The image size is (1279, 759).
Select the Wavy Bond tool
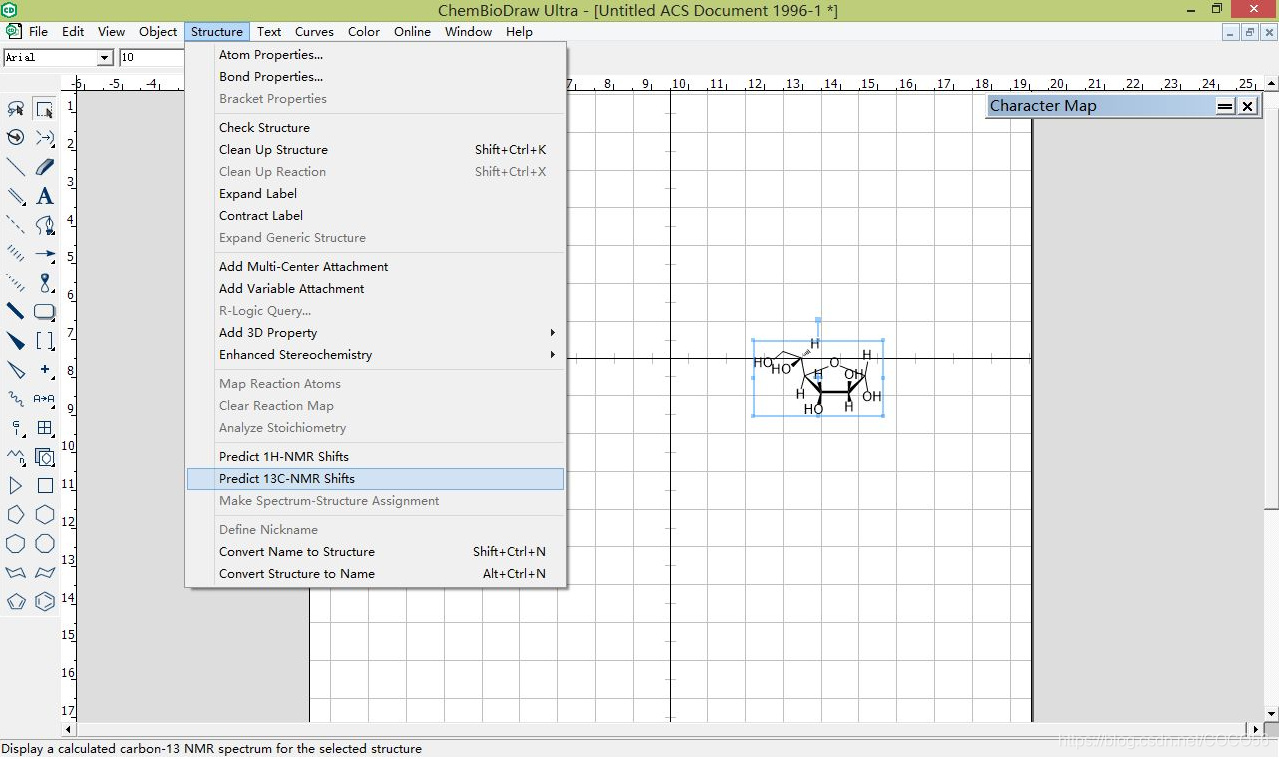[16, 398]
